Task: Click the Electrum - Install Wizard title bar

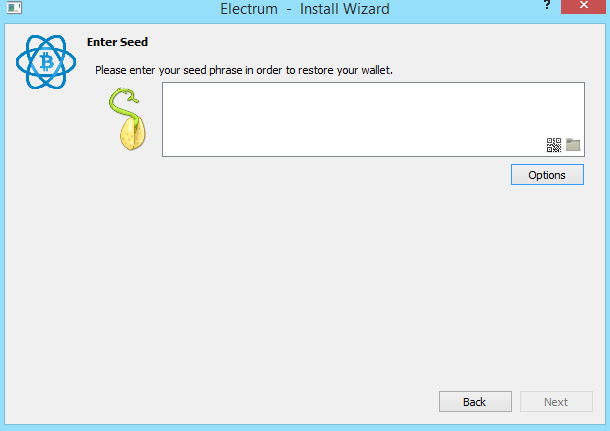Action: pos(305,9)
